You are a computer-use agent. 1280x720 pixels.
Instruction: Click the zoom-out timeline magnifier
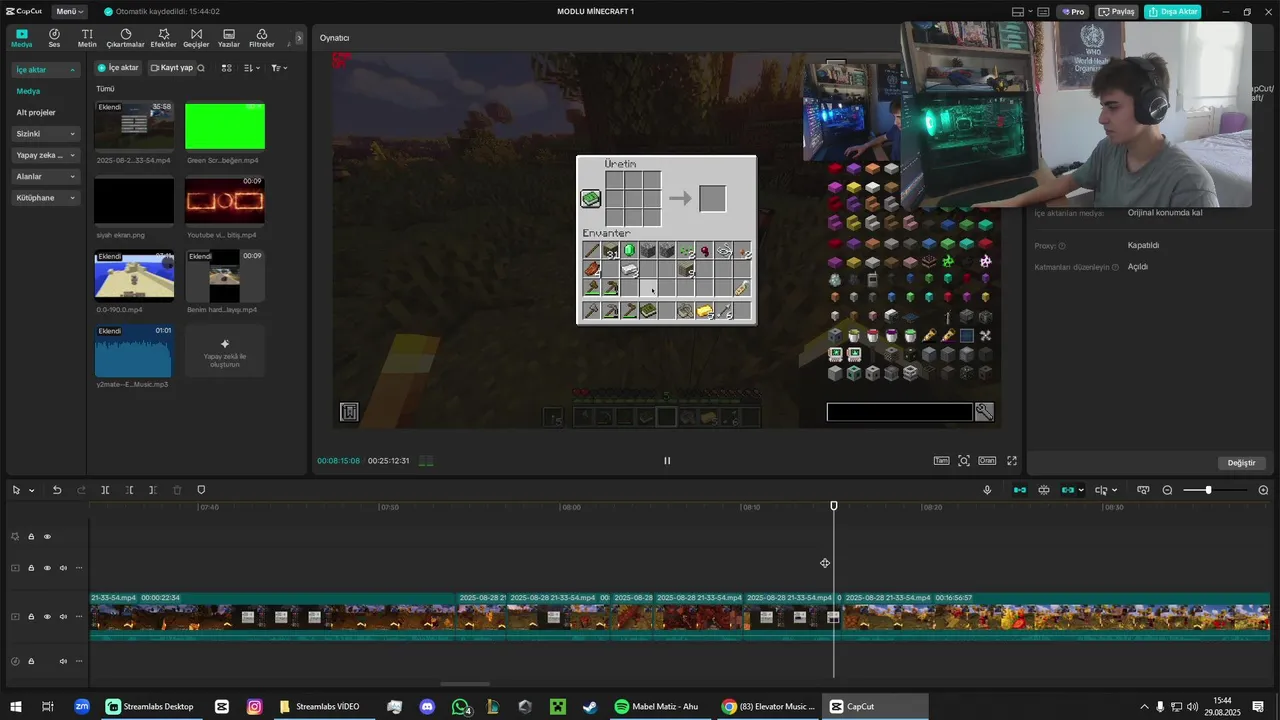coord(1167,490)
